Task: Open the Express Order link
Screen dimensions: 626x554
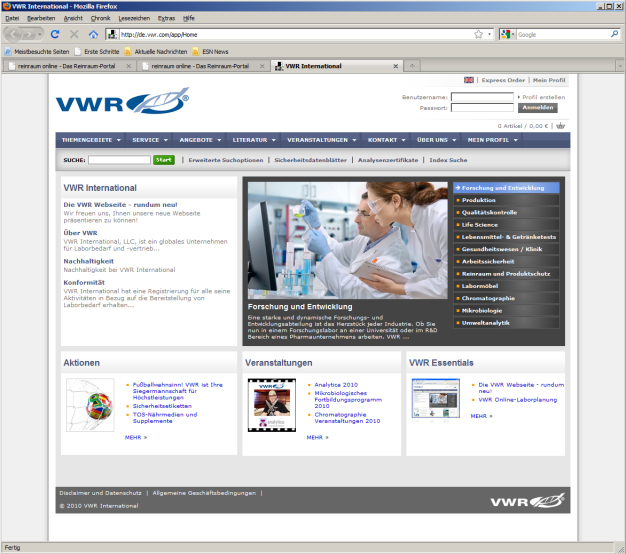Action: point(503,80)
